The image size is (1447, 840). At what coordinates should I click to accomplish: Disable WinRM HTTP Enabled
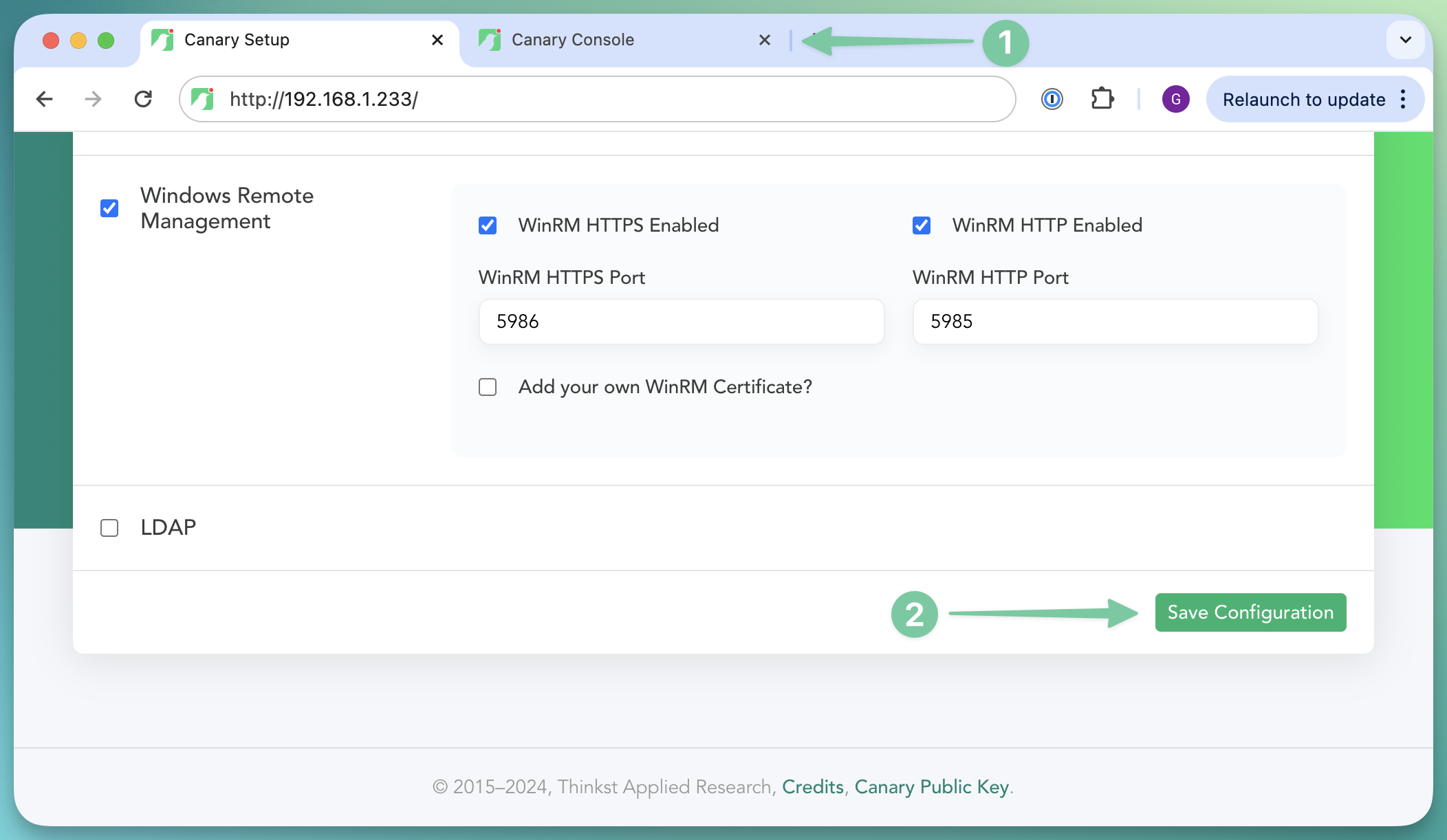[921, 225]
